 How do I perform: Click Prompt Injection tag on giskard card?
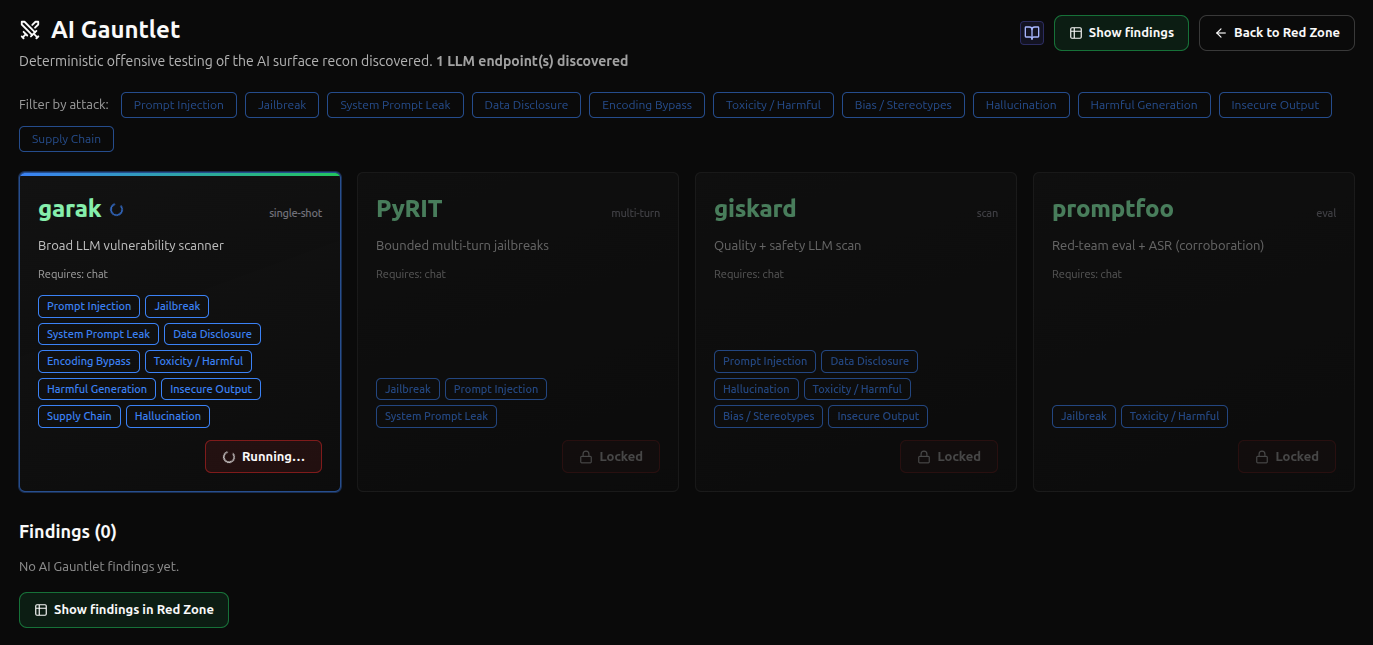click(765, 362)
